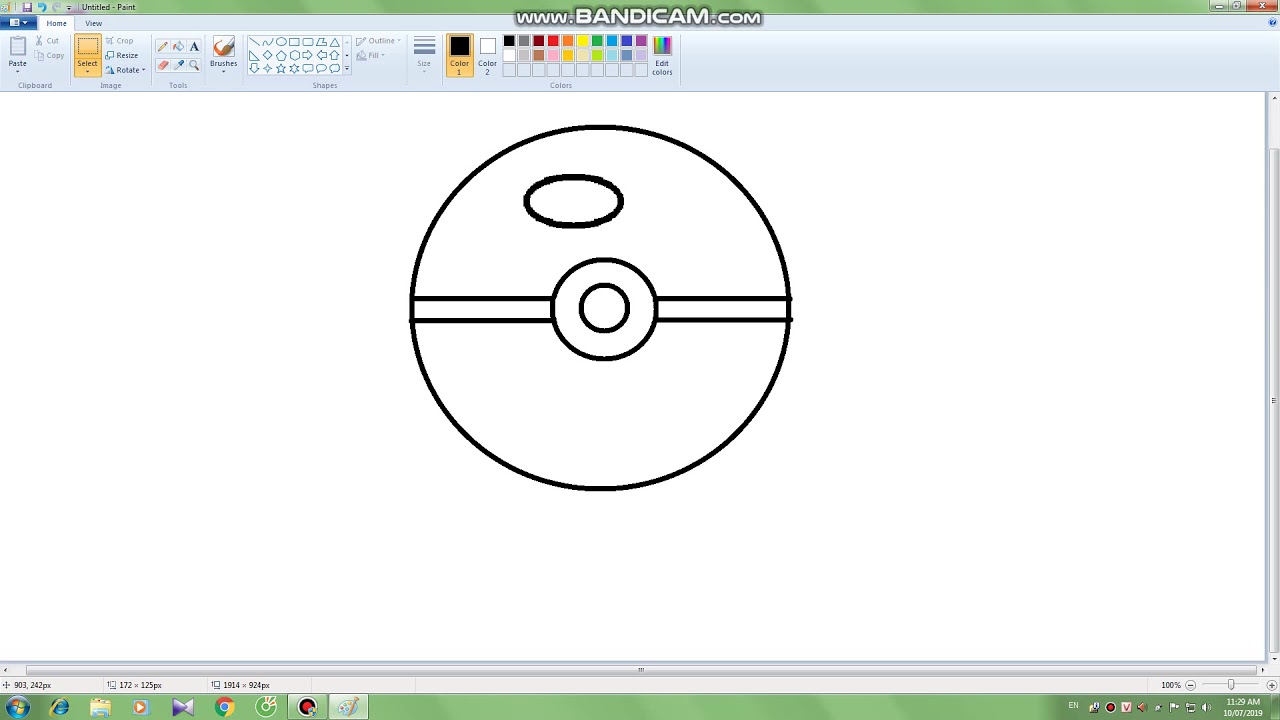This screenshot has width=1280, height=720.
Task: Click the Copy button
Action: coord(48,56)
